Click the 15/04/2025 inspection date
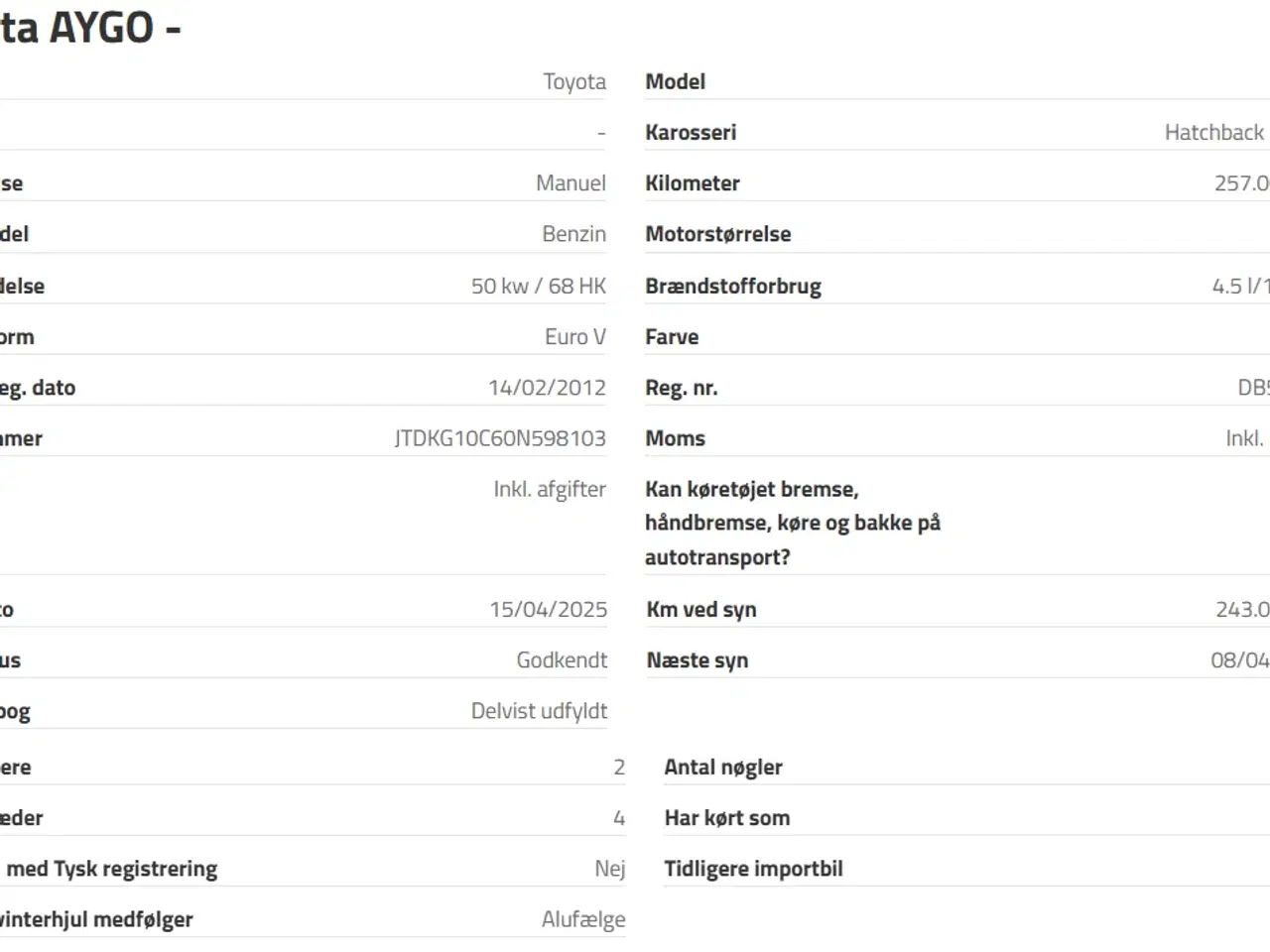This screenshot has height=952, width=1270. coord(548,609)
